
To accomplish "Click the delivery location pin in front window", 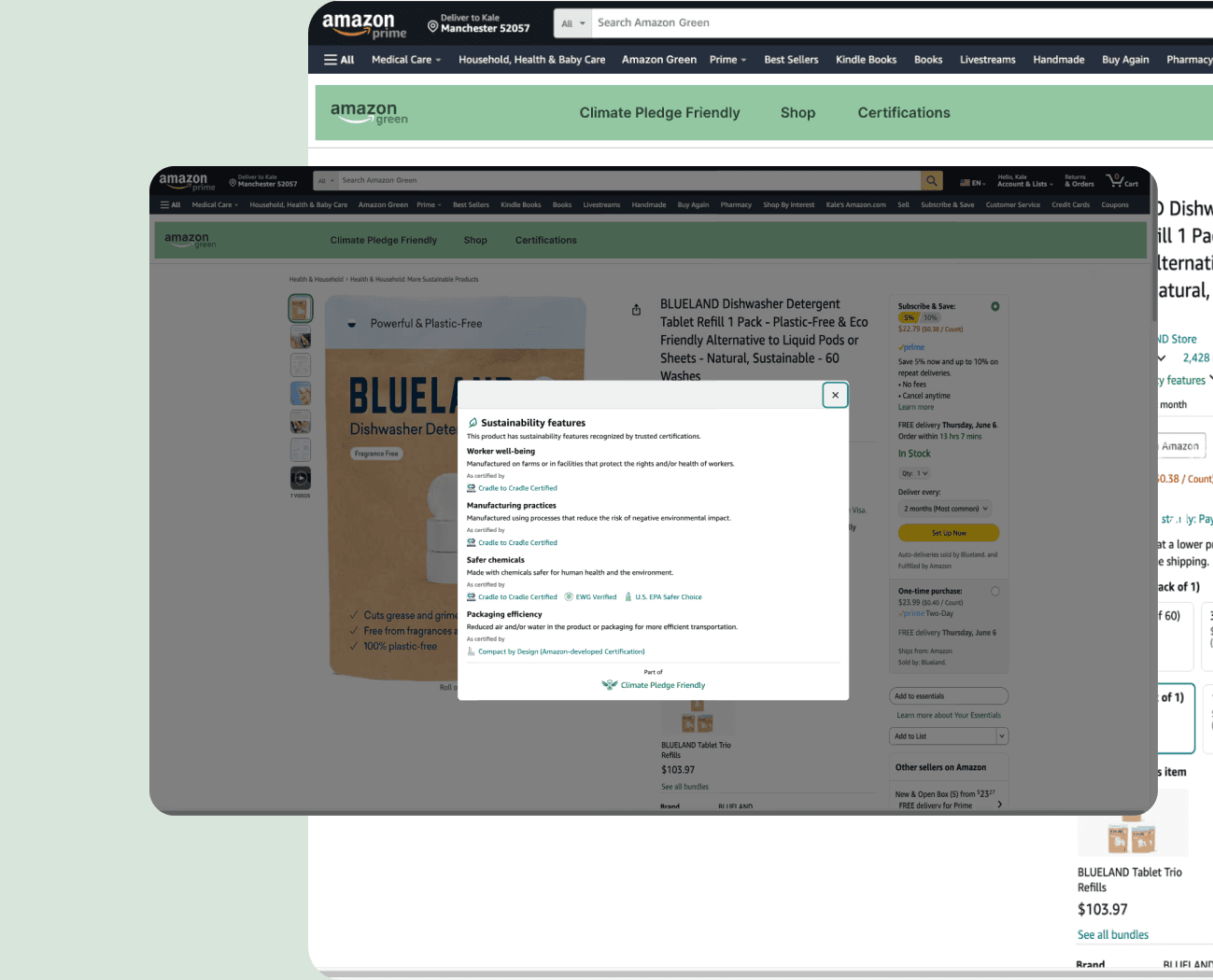I will pyautogui.click(x=233, y=183).
